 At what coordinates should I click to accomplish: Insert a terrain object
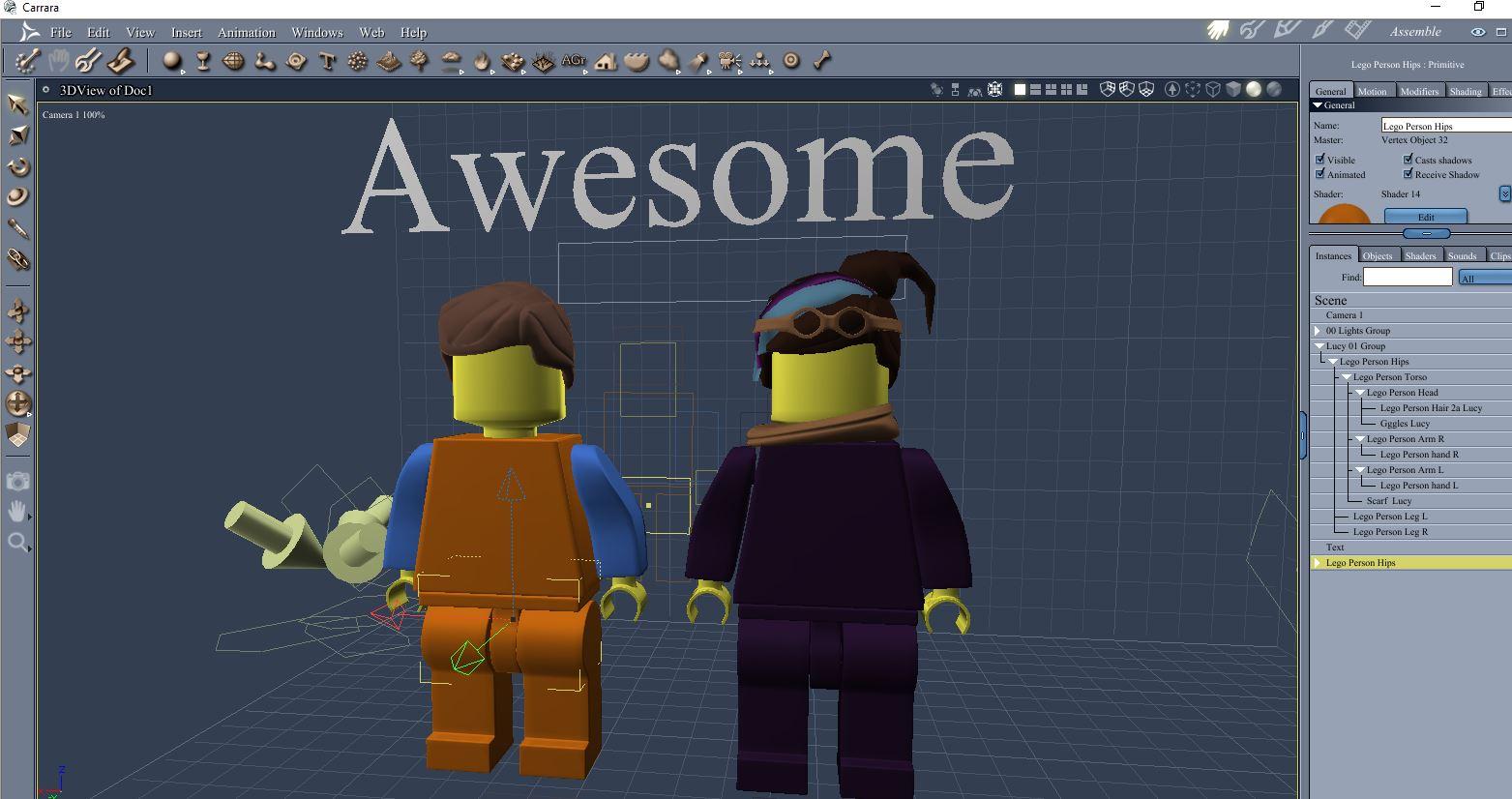click(389, 61)
